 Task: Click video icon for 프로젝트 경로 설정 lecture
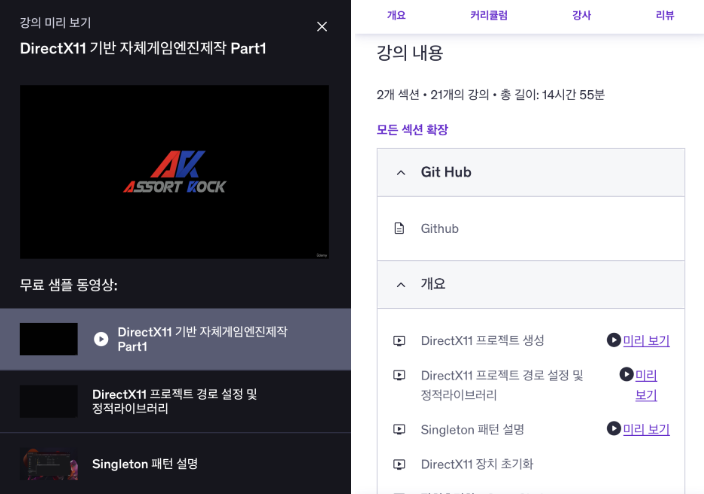(399, 375)
